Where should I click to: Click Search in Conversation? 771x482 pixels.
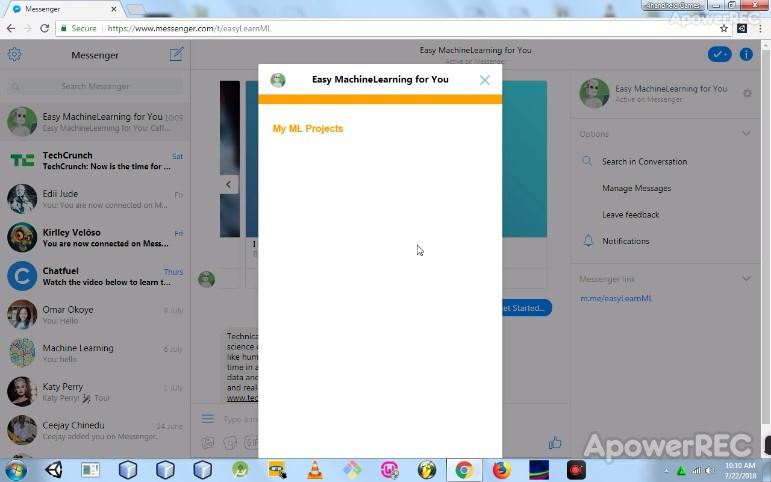pyautogui.click(x=644, y=161)
